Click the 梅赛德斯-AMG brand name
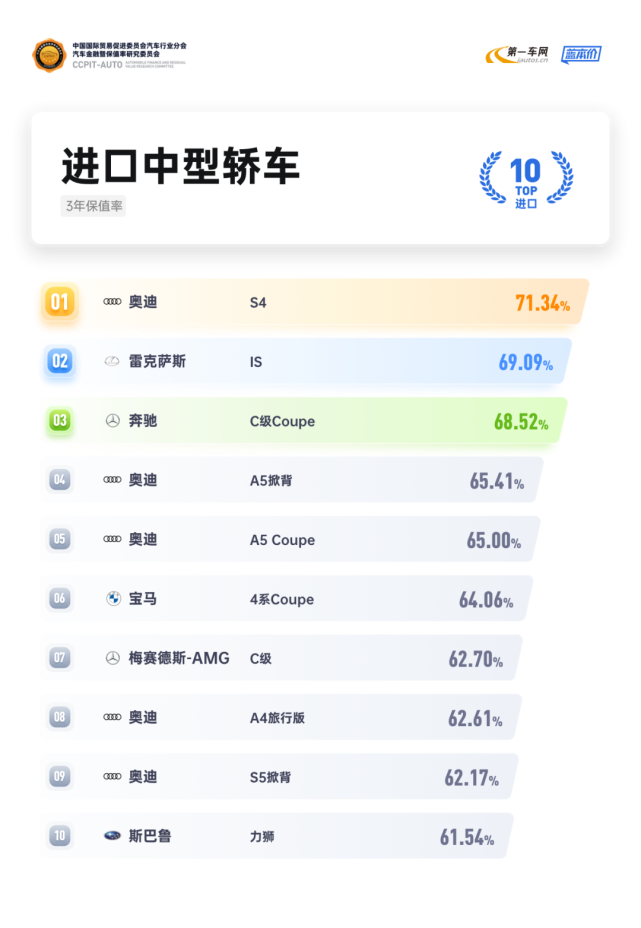641x928 pixels. pos(179,658)
